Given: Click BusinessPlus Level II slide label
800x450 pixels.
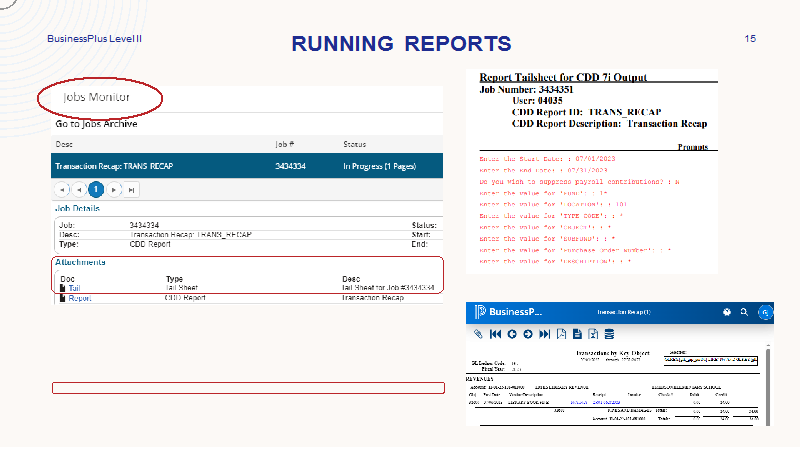Looking at the screenshot, I should tap(94, 39).
